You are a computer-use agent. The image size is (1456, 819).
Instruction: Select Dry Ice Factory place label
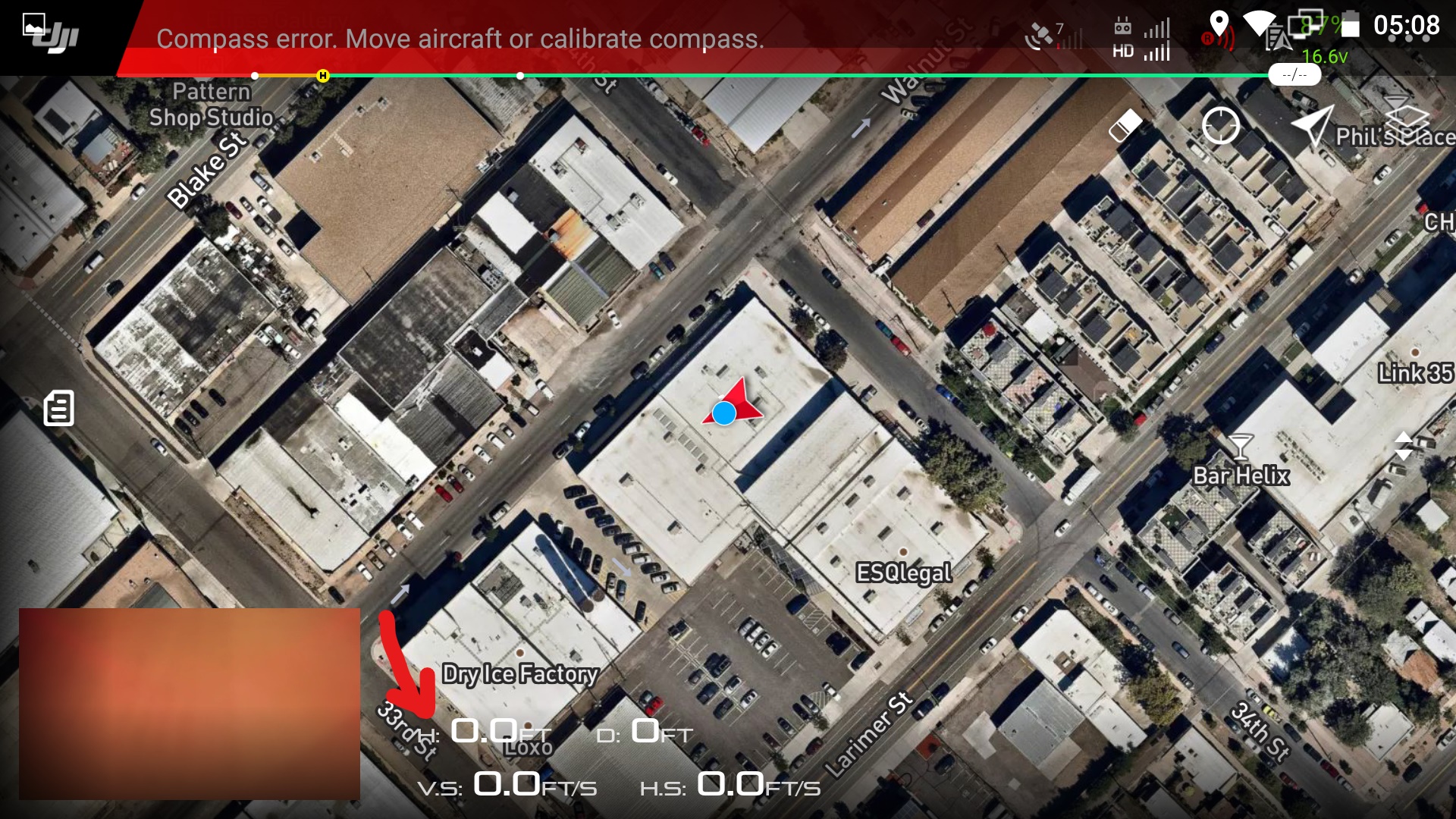click(x=520, y=673)
